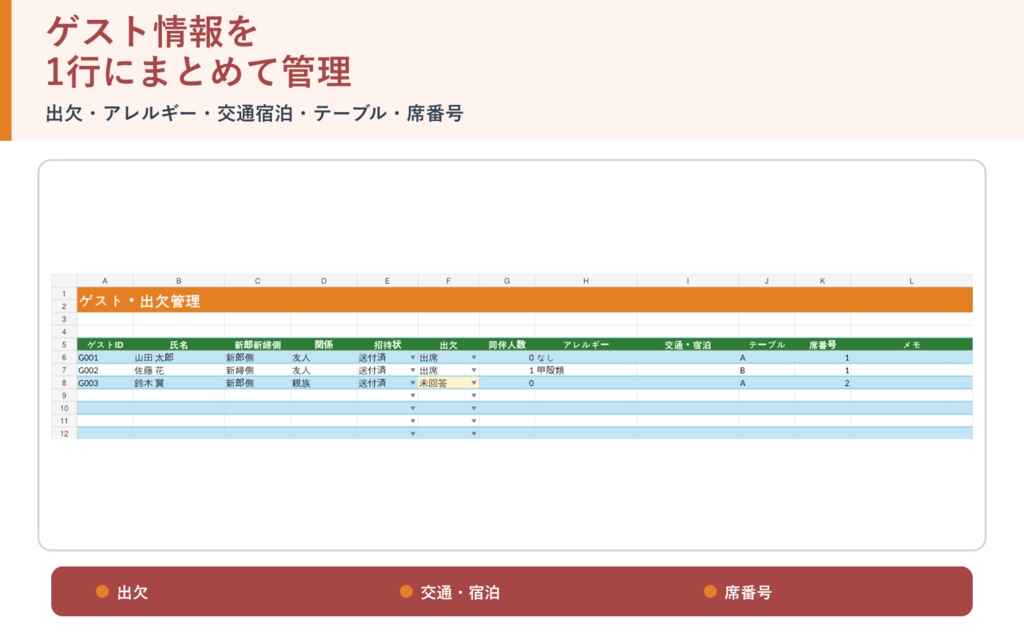The width and height of the screenshot is (1024, 640).
Task: Open 招待状 dropdown arrow in row 9
Action: [x=412, y=396]
